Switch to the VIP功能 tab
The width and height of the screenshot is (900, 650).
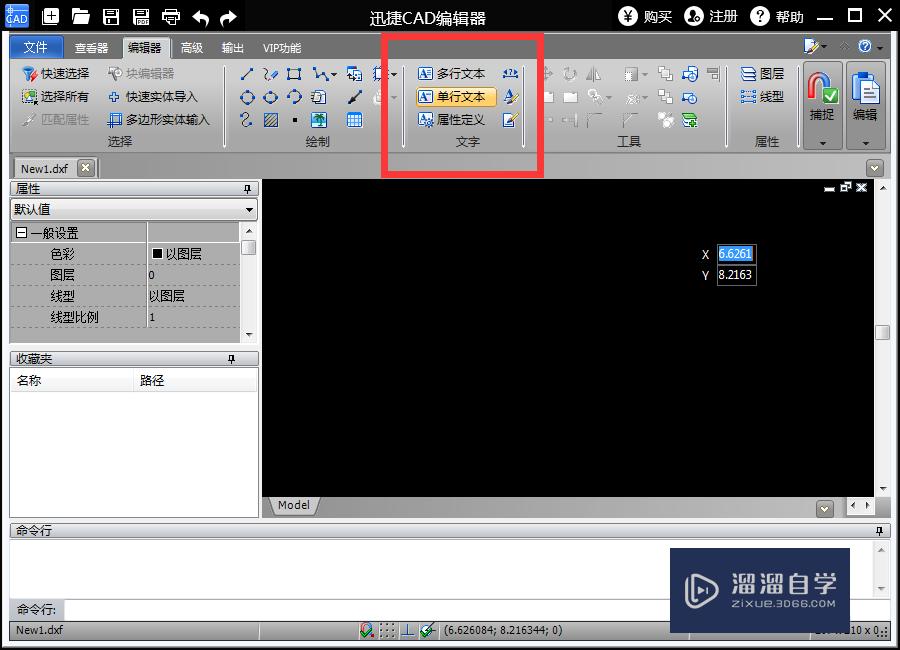pyautogui.click(x=282, y=48)
